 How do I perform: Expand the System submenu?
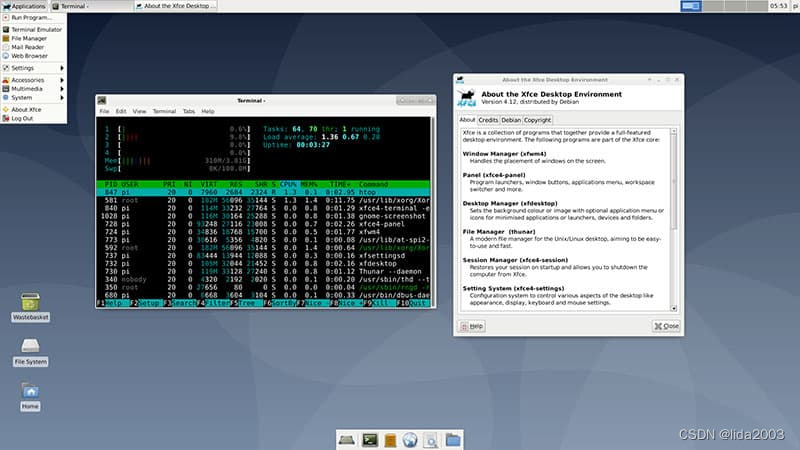tap(33, 97)
